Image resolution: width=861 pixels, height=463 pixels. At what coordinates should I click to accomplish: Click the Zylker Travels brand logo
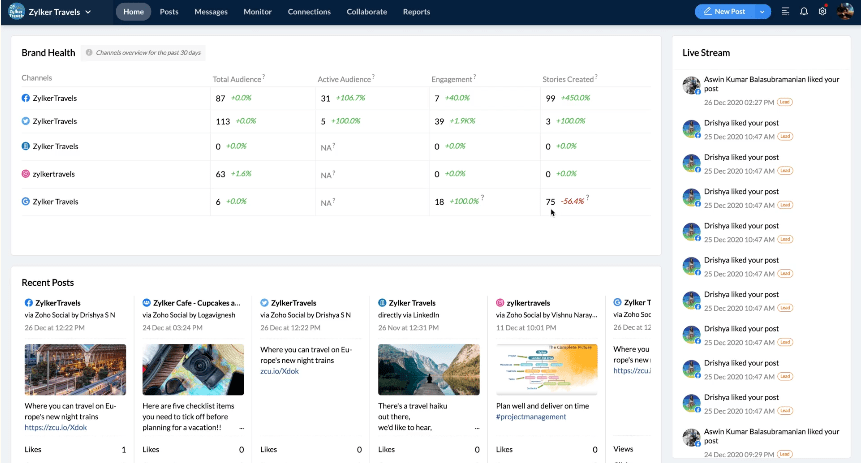pos(16,12)
